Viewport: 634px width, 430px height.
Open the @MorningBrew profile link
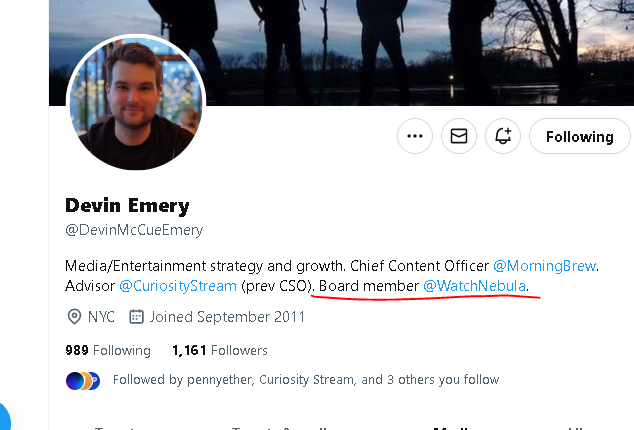click(545, 266)
